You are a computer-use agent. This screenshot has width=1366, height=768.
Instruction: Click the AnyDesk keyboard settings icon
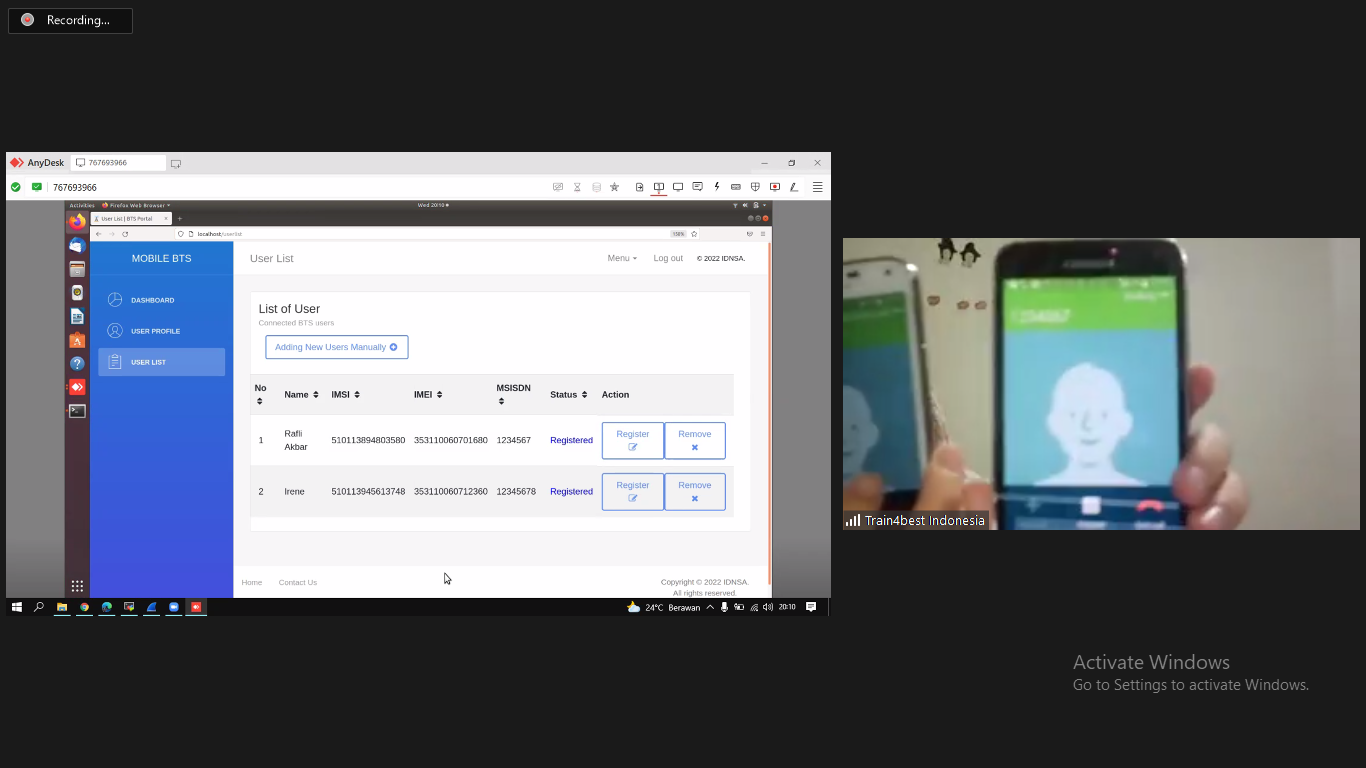[x=736, y=187]
